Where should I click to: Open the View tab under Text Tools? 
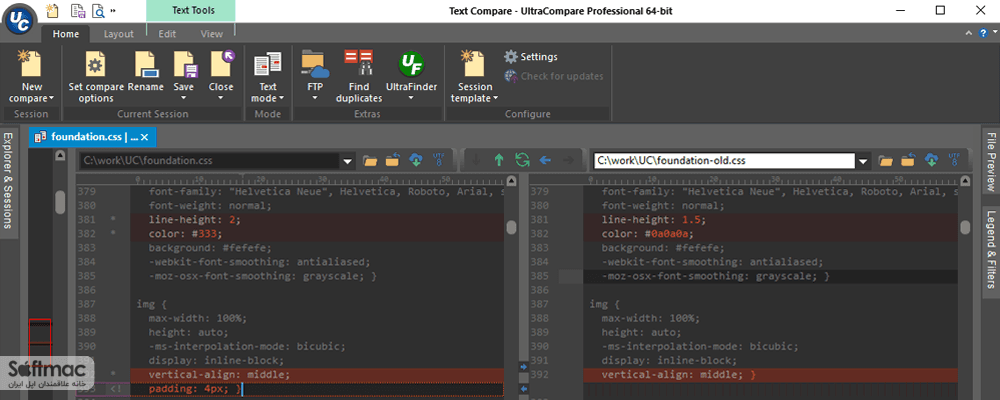pyautogui.click(x=212, y=34)
